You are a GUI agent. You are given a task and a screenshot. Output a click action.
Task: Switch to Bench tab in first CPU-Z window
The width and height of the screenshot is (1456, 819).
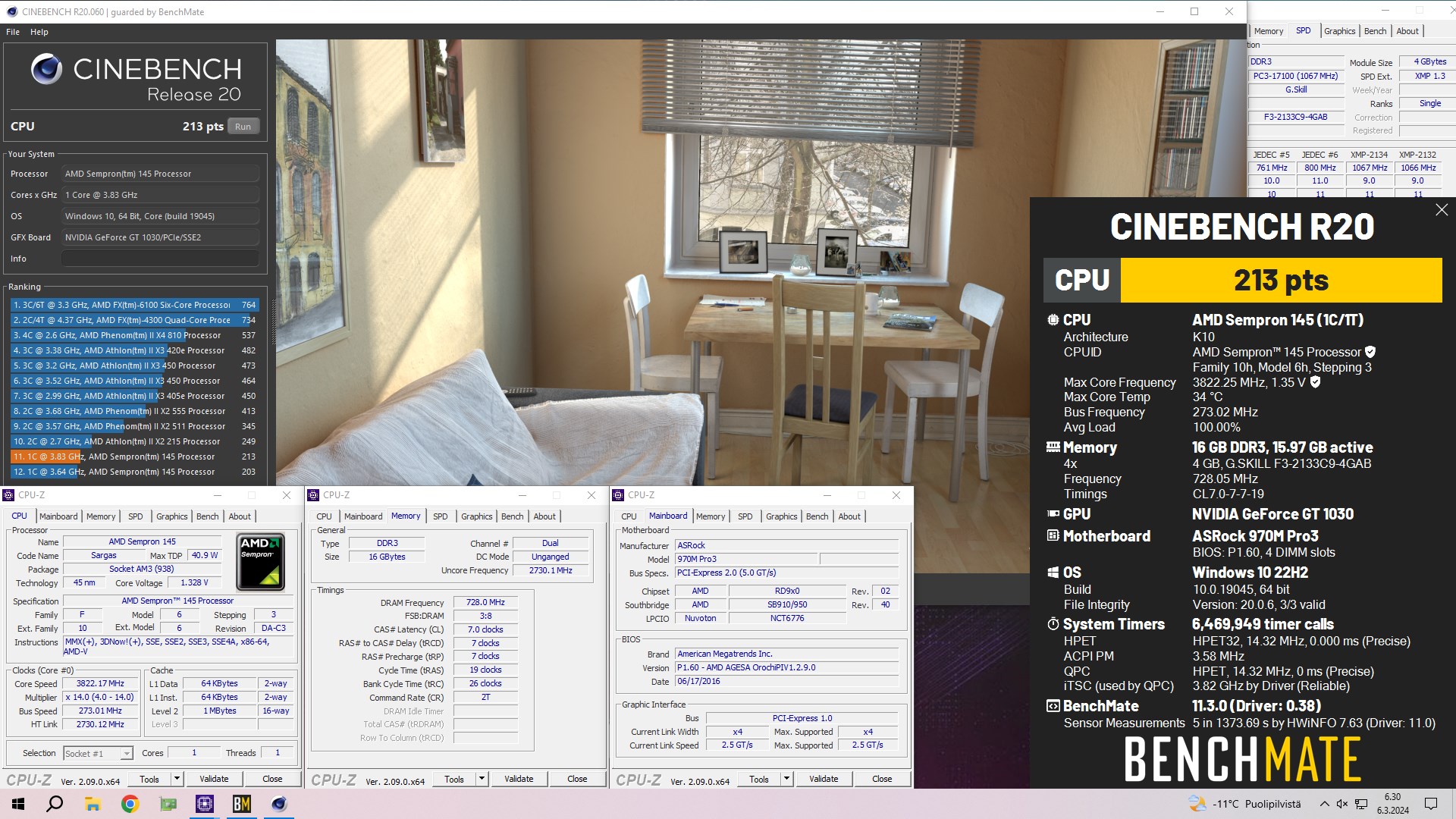207,516
